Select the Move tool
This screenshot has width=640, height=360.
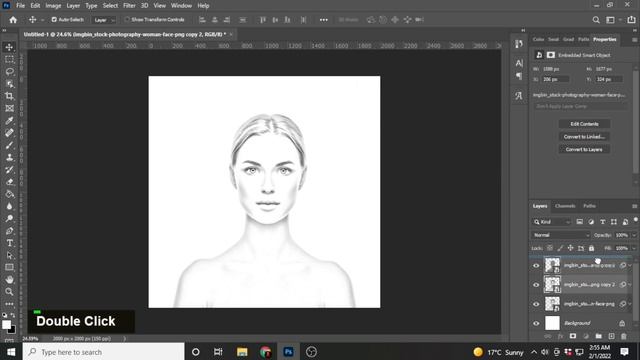(x=9, y=47)
